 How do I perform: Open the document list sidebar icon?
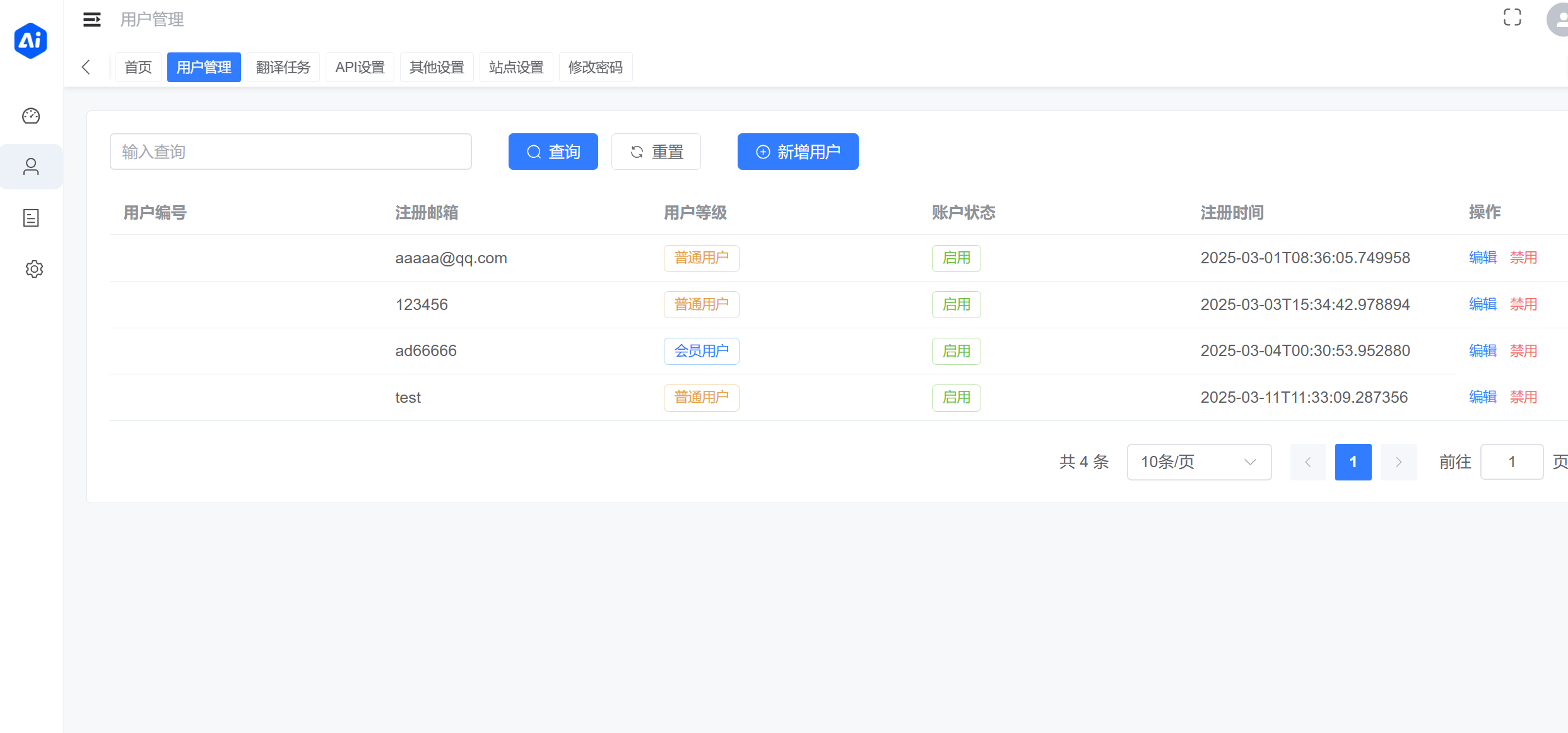point(31,218)
